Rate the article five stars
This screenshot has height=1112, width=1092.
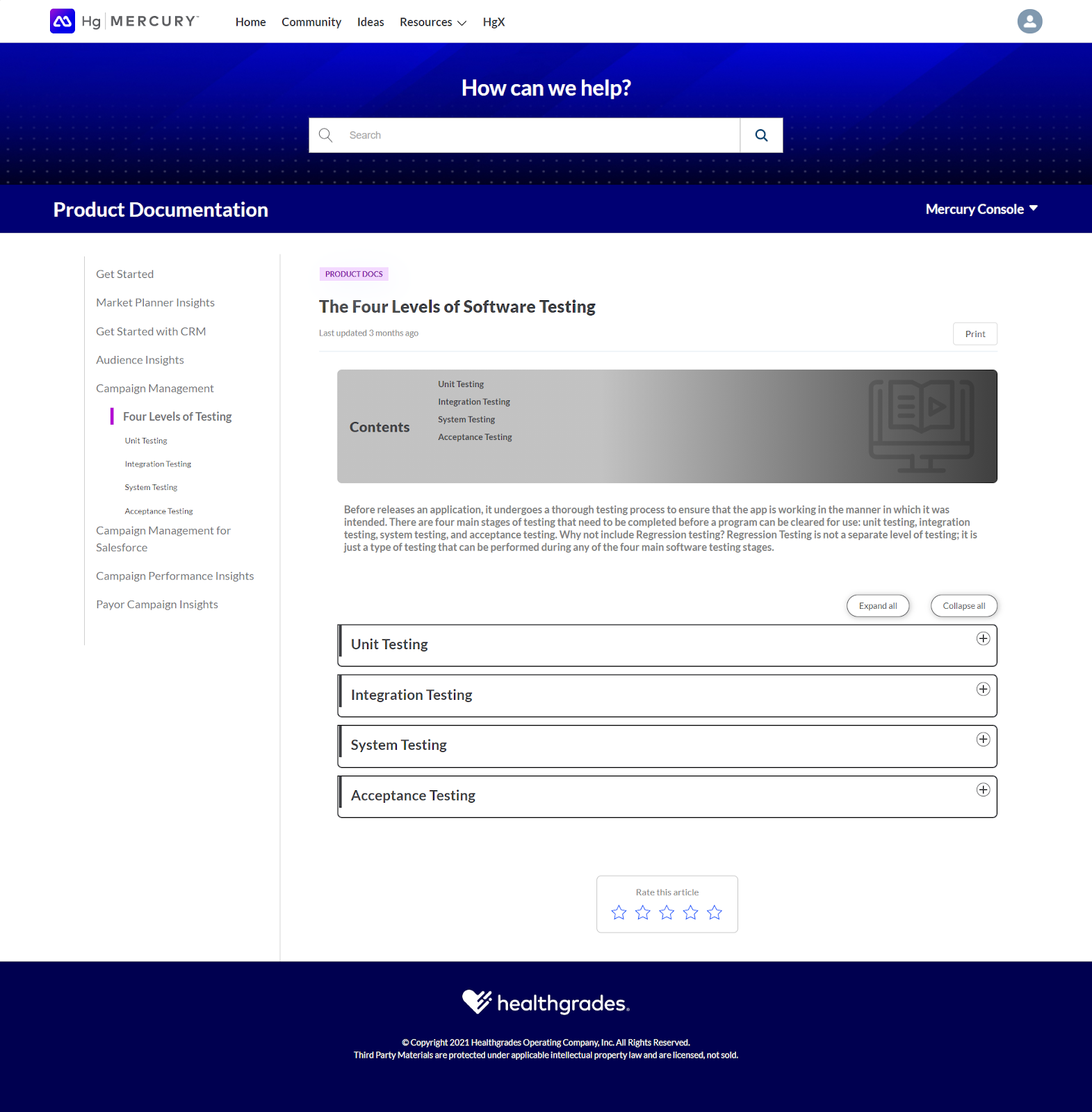point(715,913)
